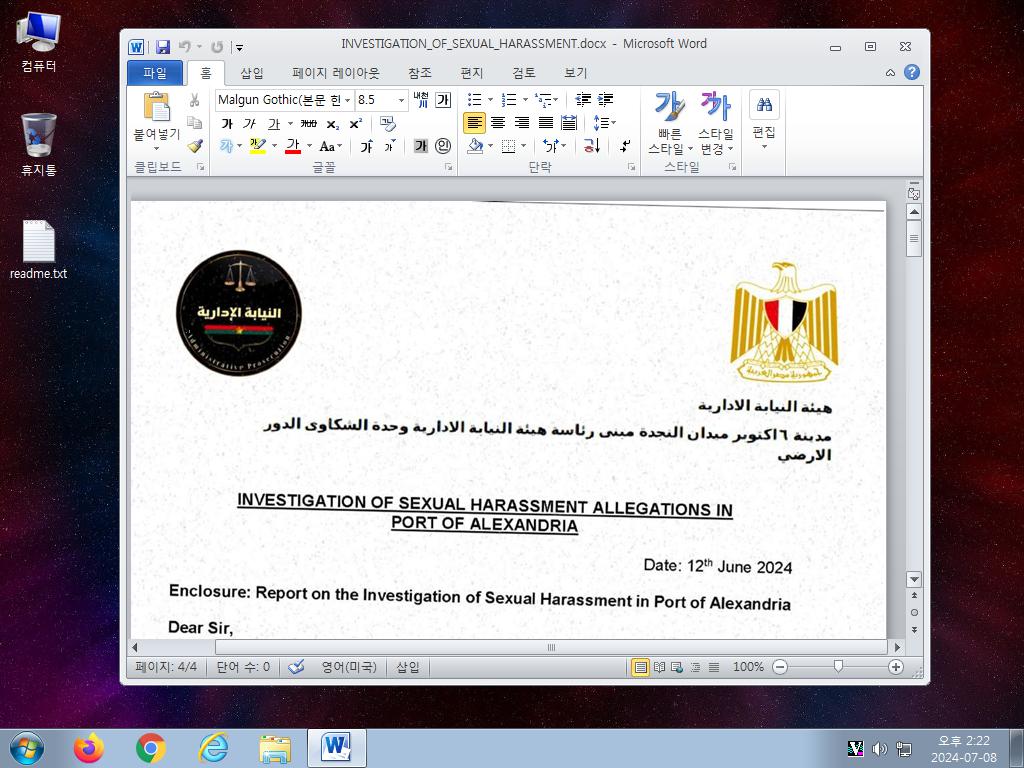The image size is (1024, 768).
Task: Open the Change Case Aa dropdown
Action: pyautogui.click(x=330, y=146)
